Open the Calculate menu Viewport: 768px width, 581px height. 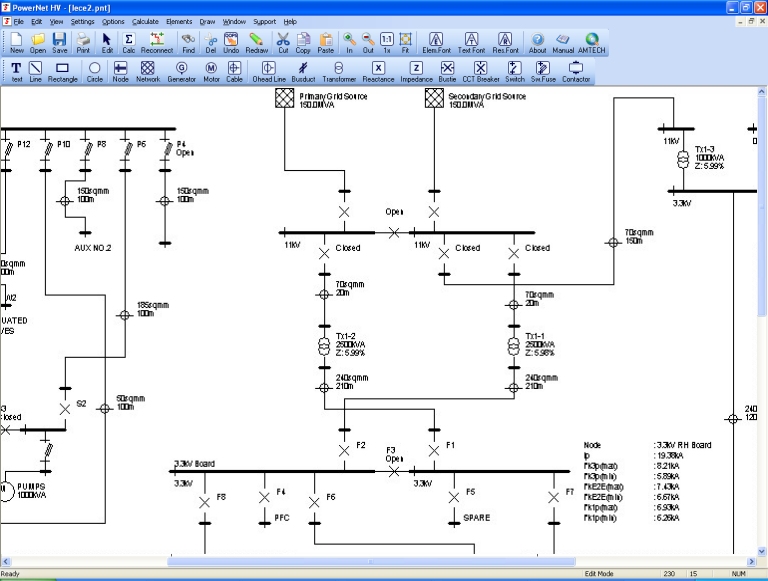point(145,22)
